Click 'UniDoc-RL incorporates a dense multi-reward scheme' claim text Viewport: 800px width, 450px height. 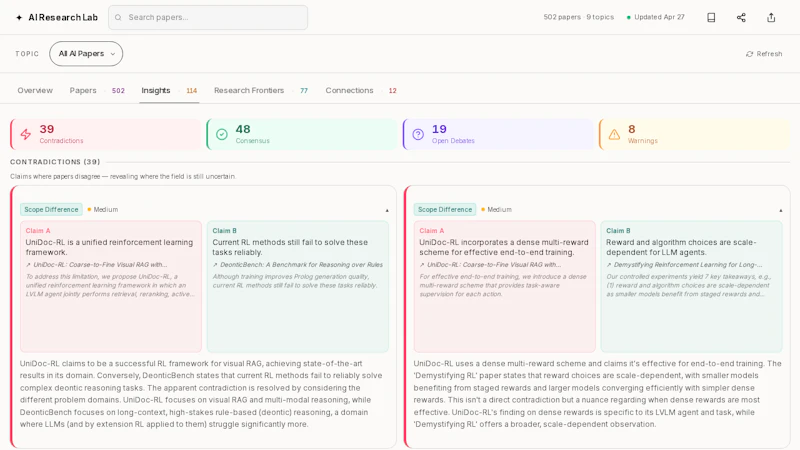(x=504, y=247)
